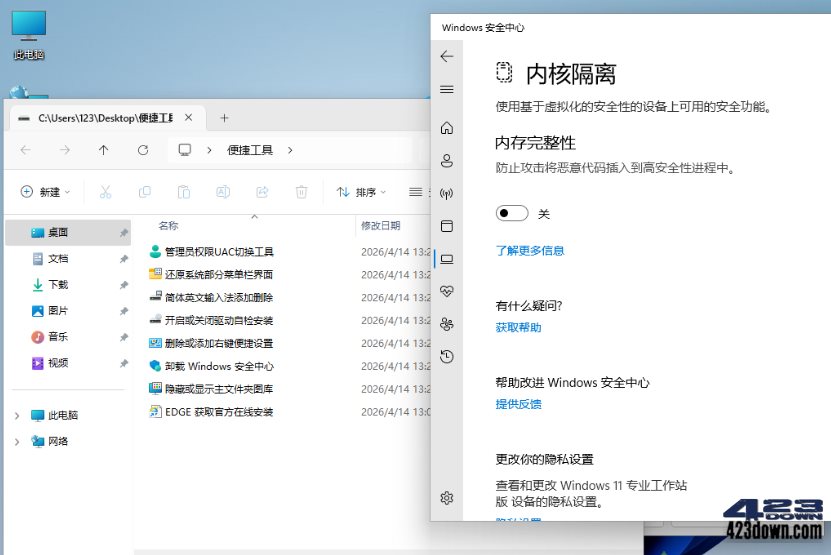
Task: Click the PC icon in address bar
Action: (184, 150)
